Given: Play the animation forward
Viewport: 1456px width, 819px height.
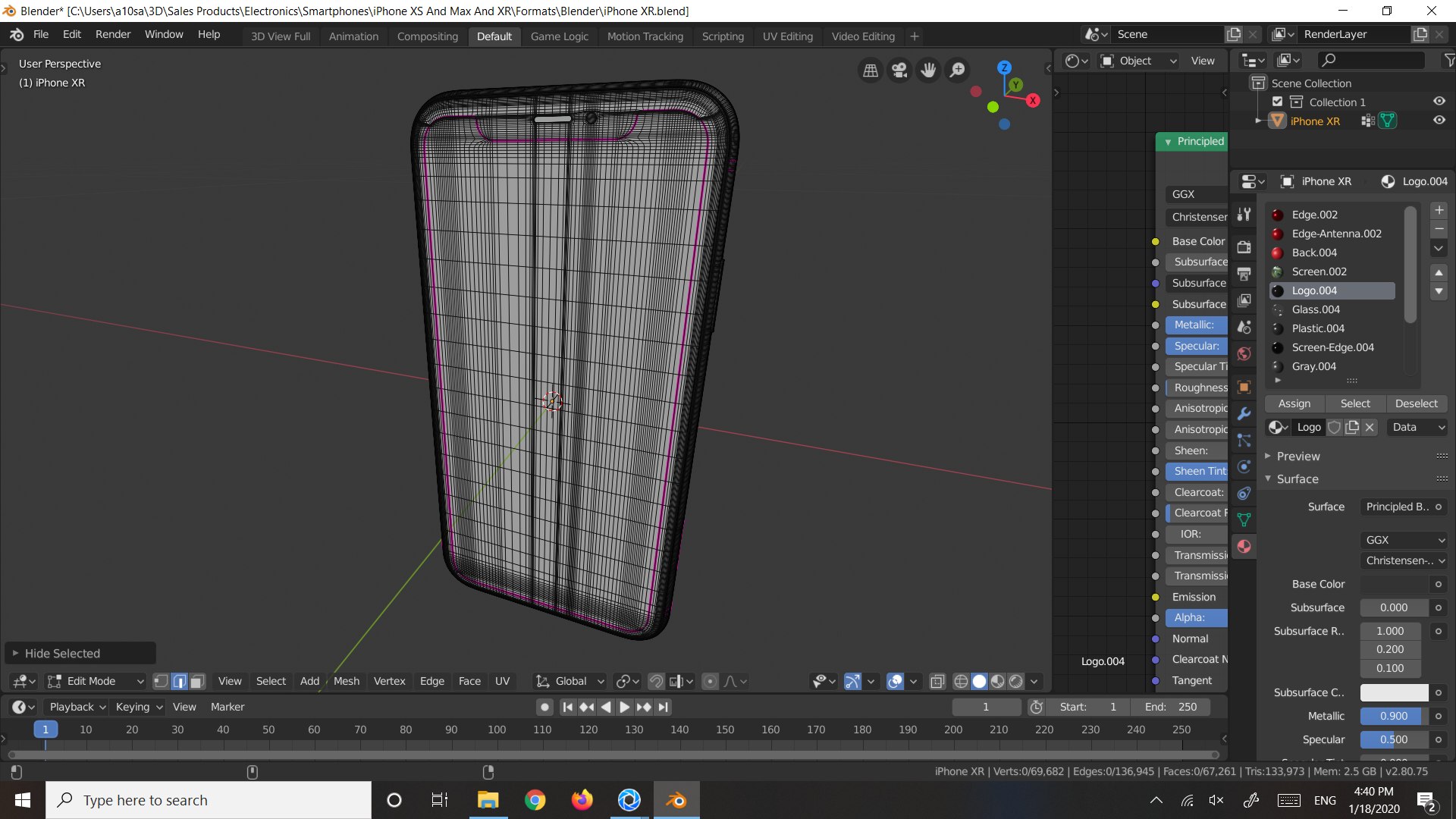Looking at the screenshot, I should point(625,708).
